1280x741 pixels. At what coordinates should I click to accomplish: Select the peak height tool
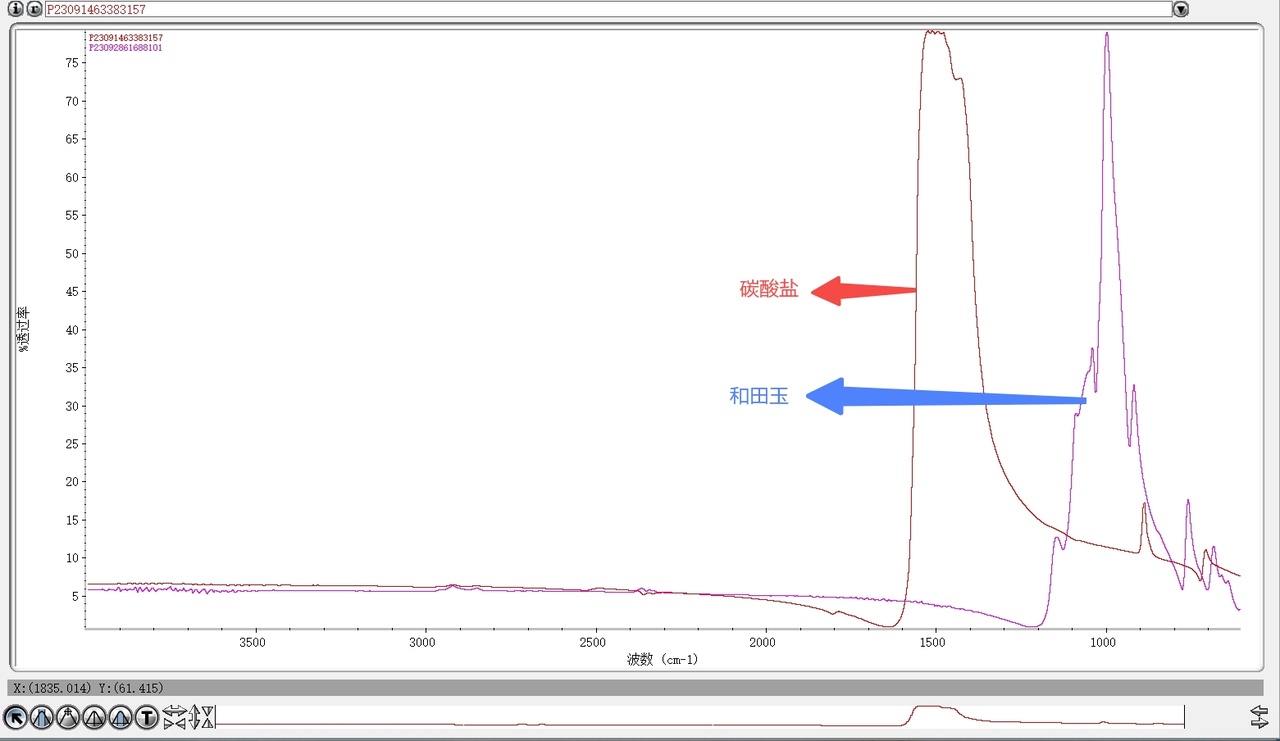tap(94, 717)
